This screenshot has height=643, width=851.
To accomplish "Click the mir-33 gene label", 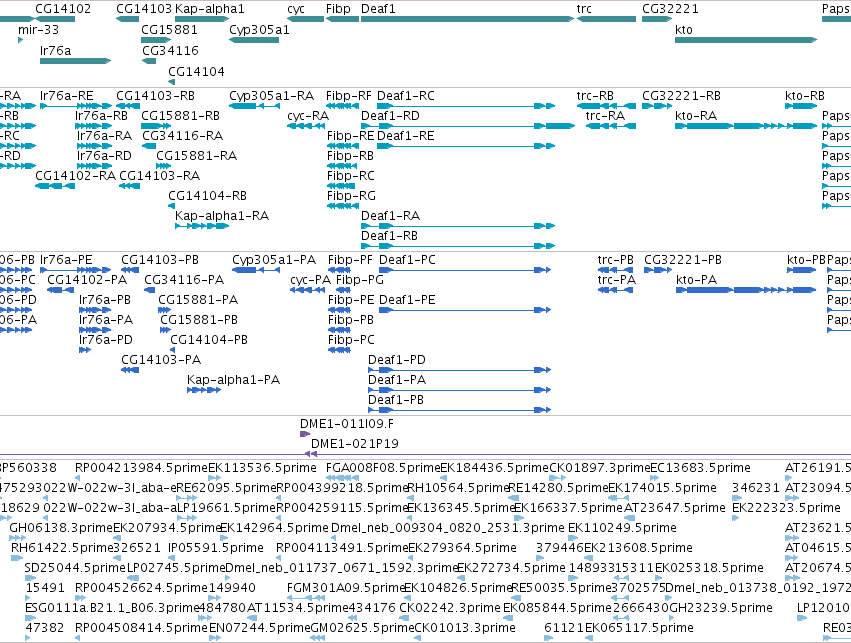I will 38,30.
